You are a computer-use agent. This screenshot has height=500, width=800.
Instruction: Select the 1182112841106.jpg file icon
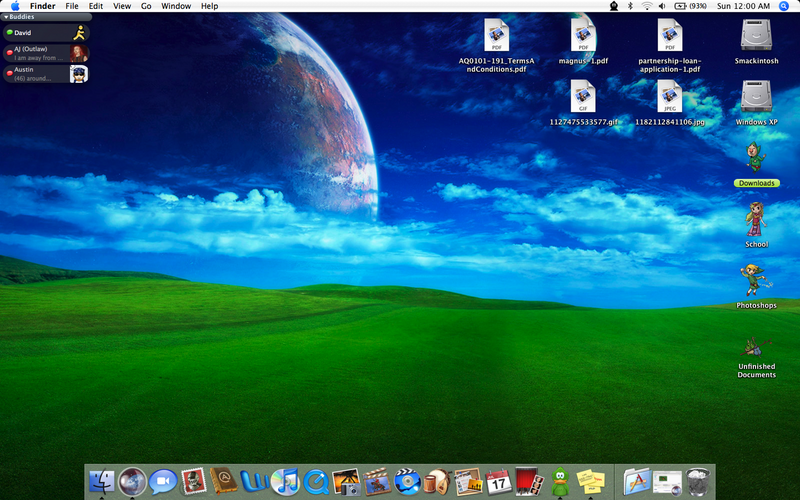pyautogui.click(x=670, y=96)
